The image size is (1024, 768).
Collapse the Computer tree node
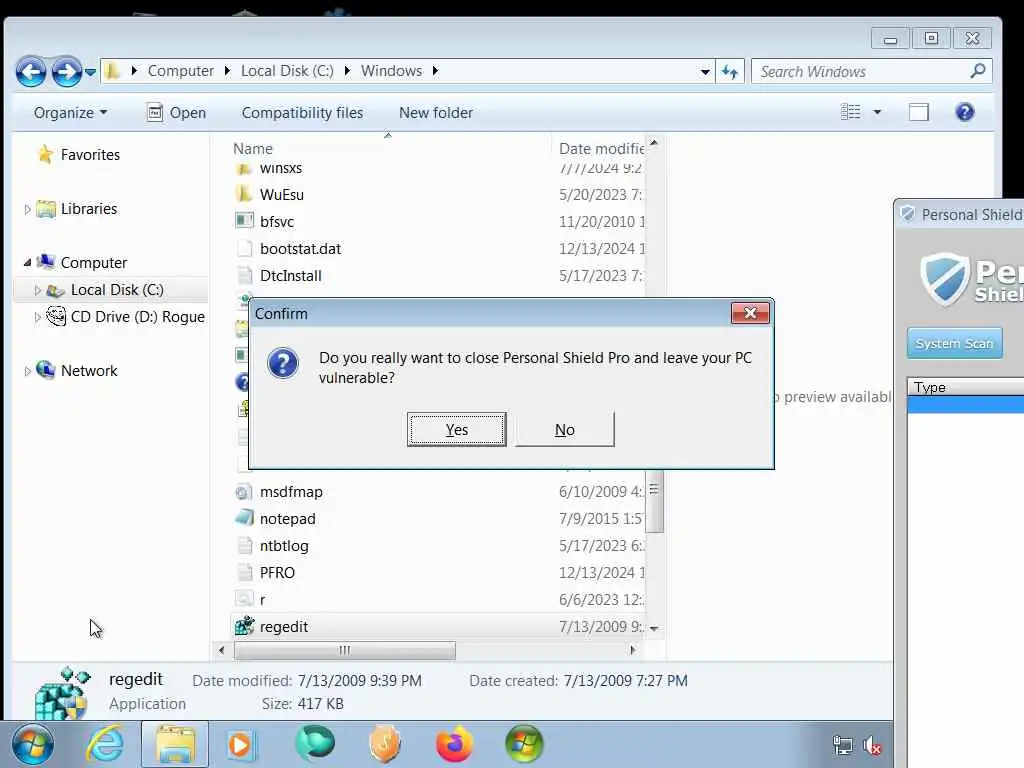click(x=27, y=263)
